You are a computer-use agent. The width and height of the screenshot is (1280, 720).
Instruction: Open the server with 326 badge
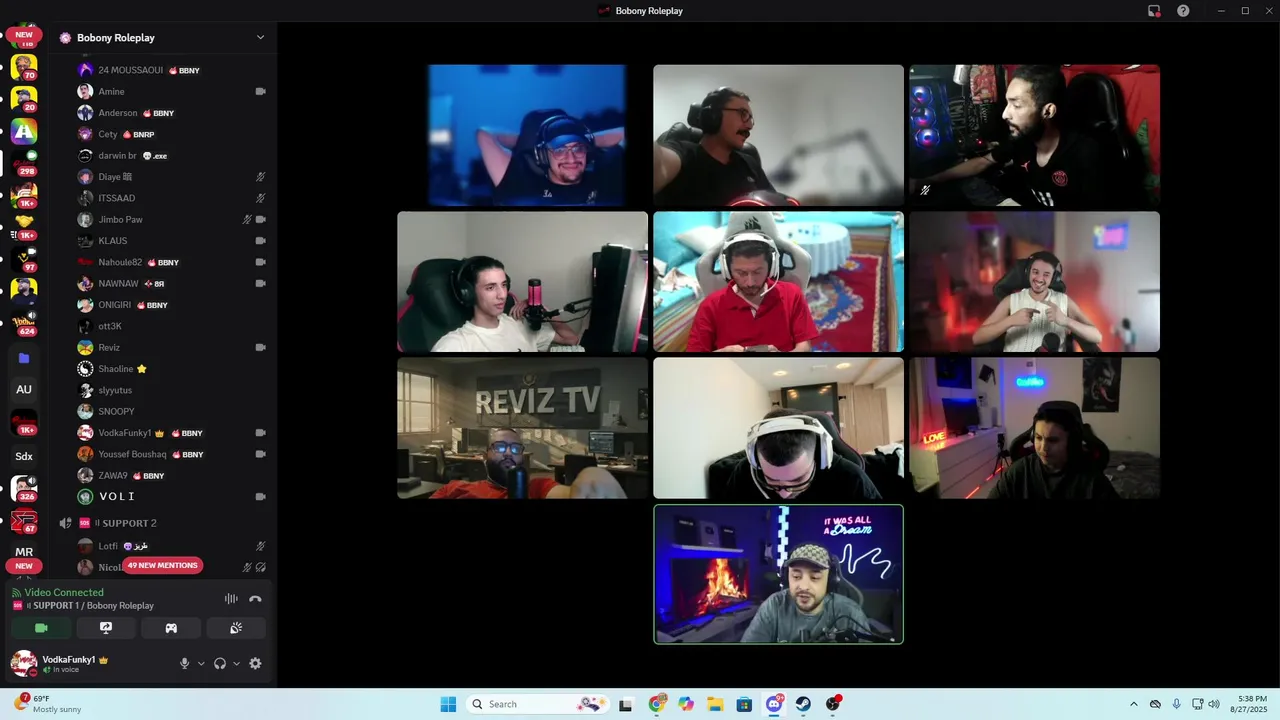[24, 488]
